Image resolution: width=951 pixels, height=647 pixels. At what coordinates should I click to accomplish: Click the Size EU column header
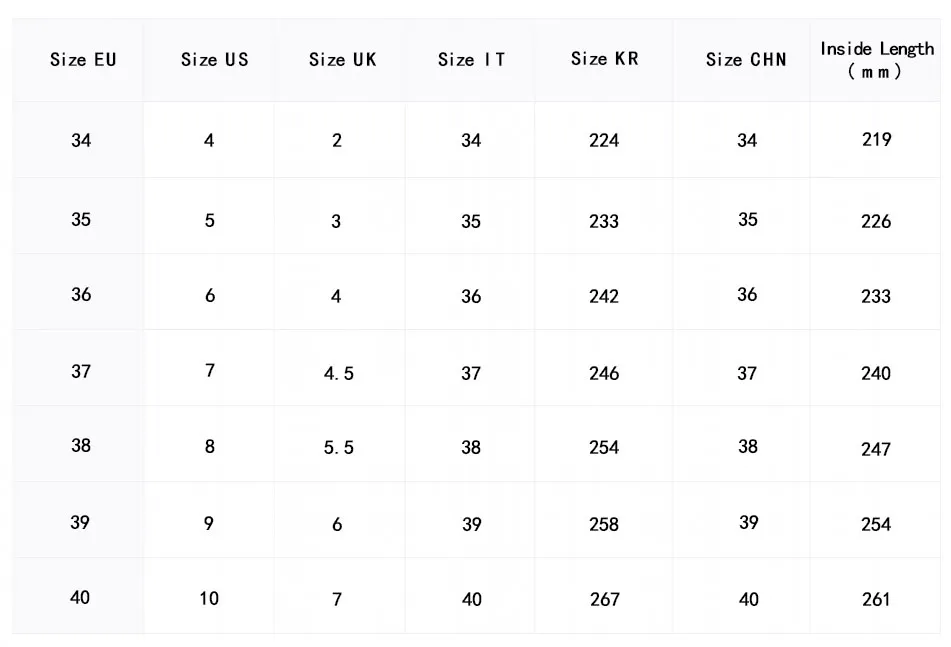tap(83, 60)
